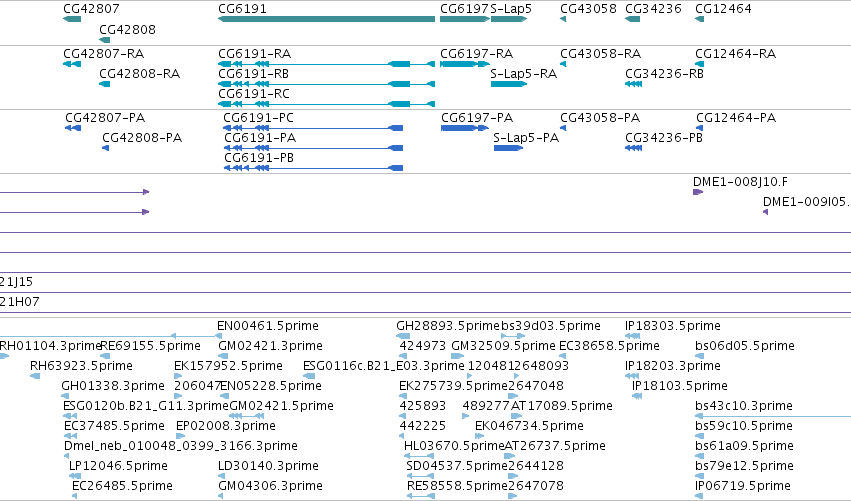This screenshot has height=501, width=851.
Task: Select the EC26485.5prime EST
Action: [x=75, y=496]
